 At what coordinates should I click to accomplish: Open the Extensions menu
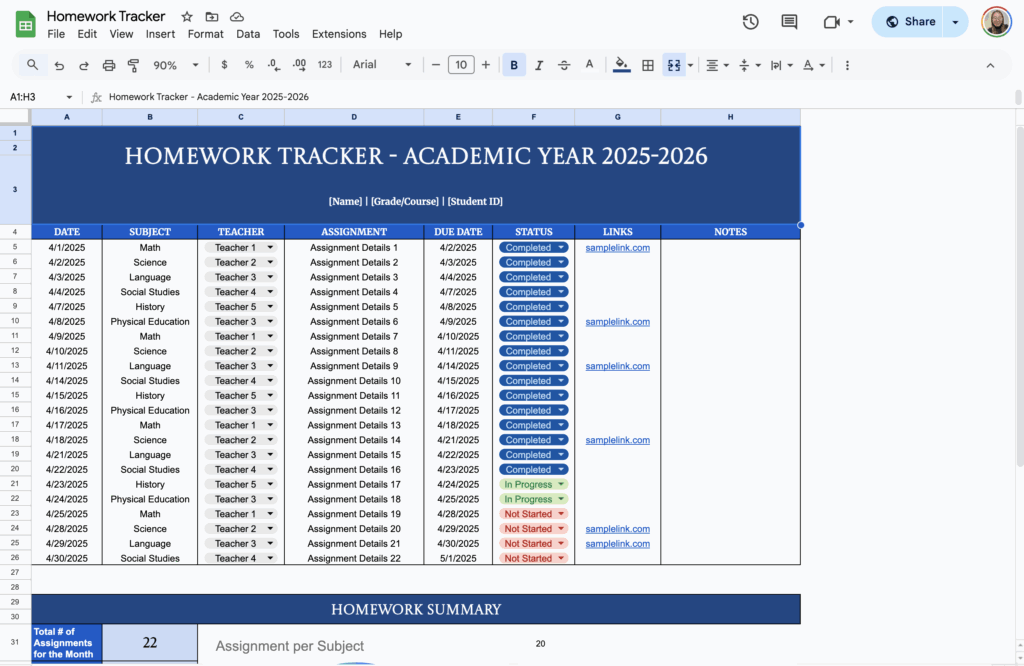[x=338, y=33]
